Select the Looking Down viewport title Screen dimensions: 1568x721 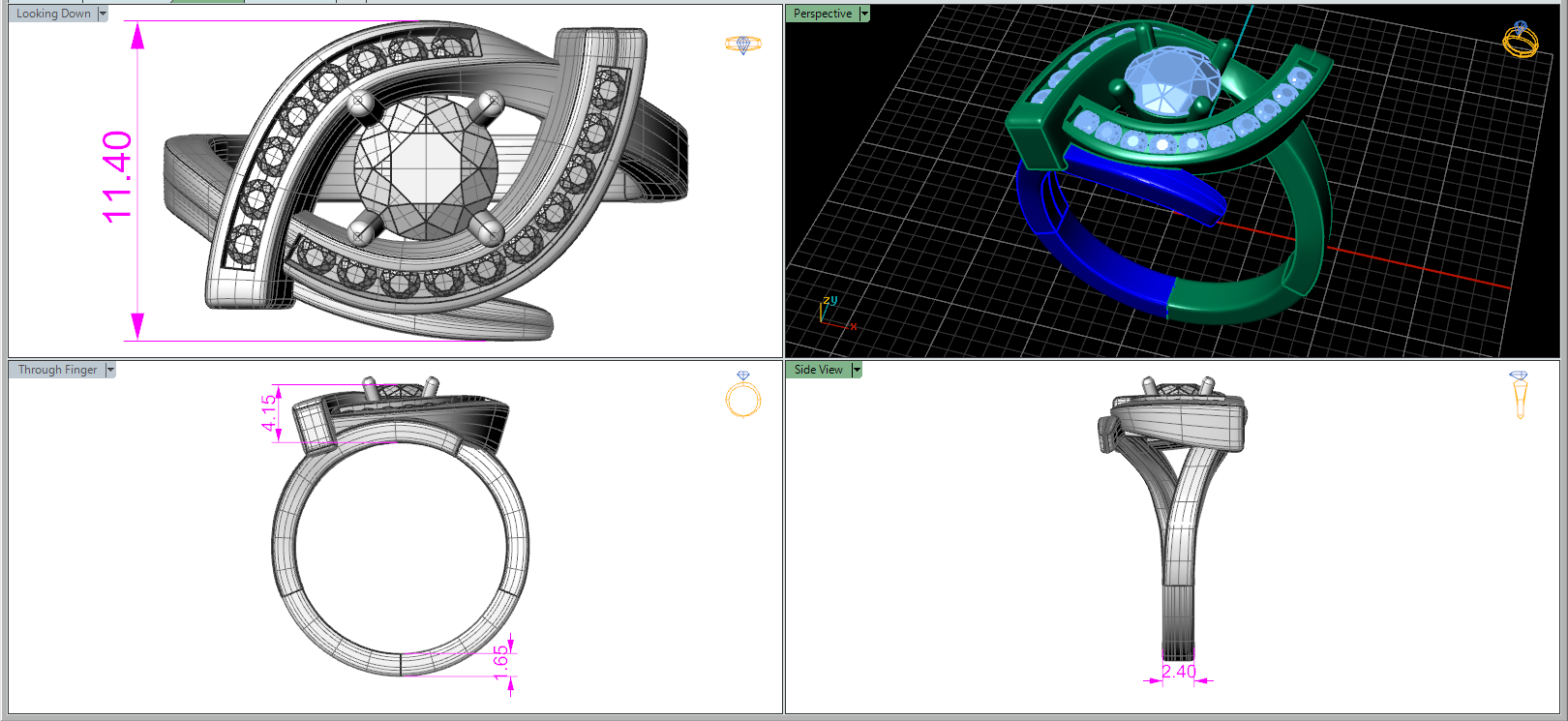point(53,14)
